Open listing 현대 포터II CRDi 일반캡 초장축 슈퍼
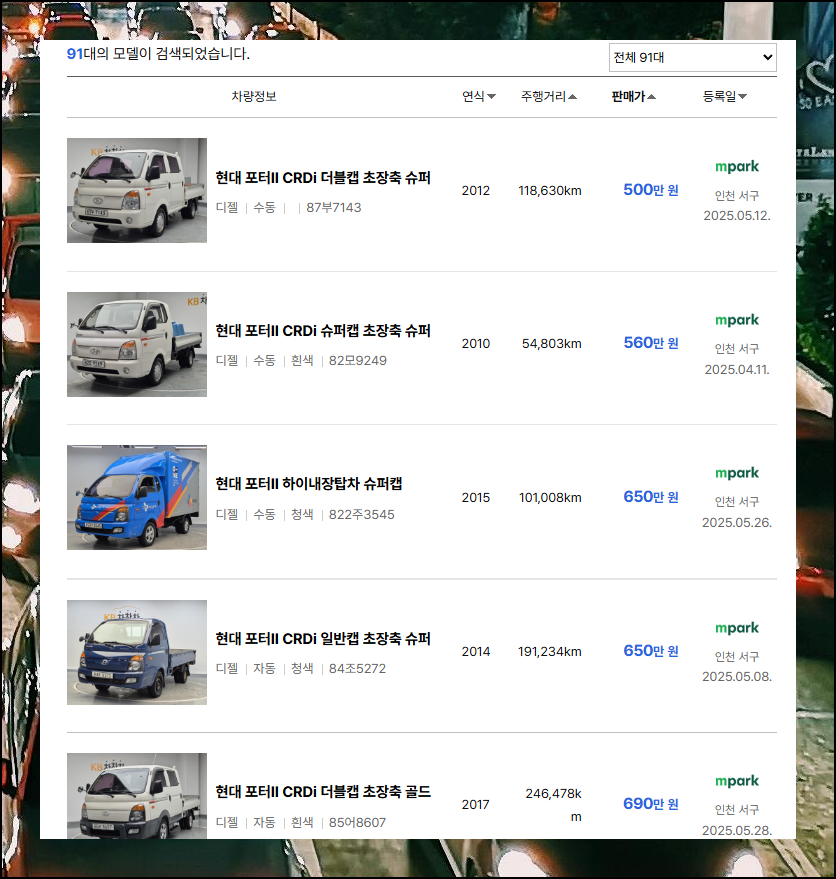Viewport: 836px width, 879px height. pos(323,639)
